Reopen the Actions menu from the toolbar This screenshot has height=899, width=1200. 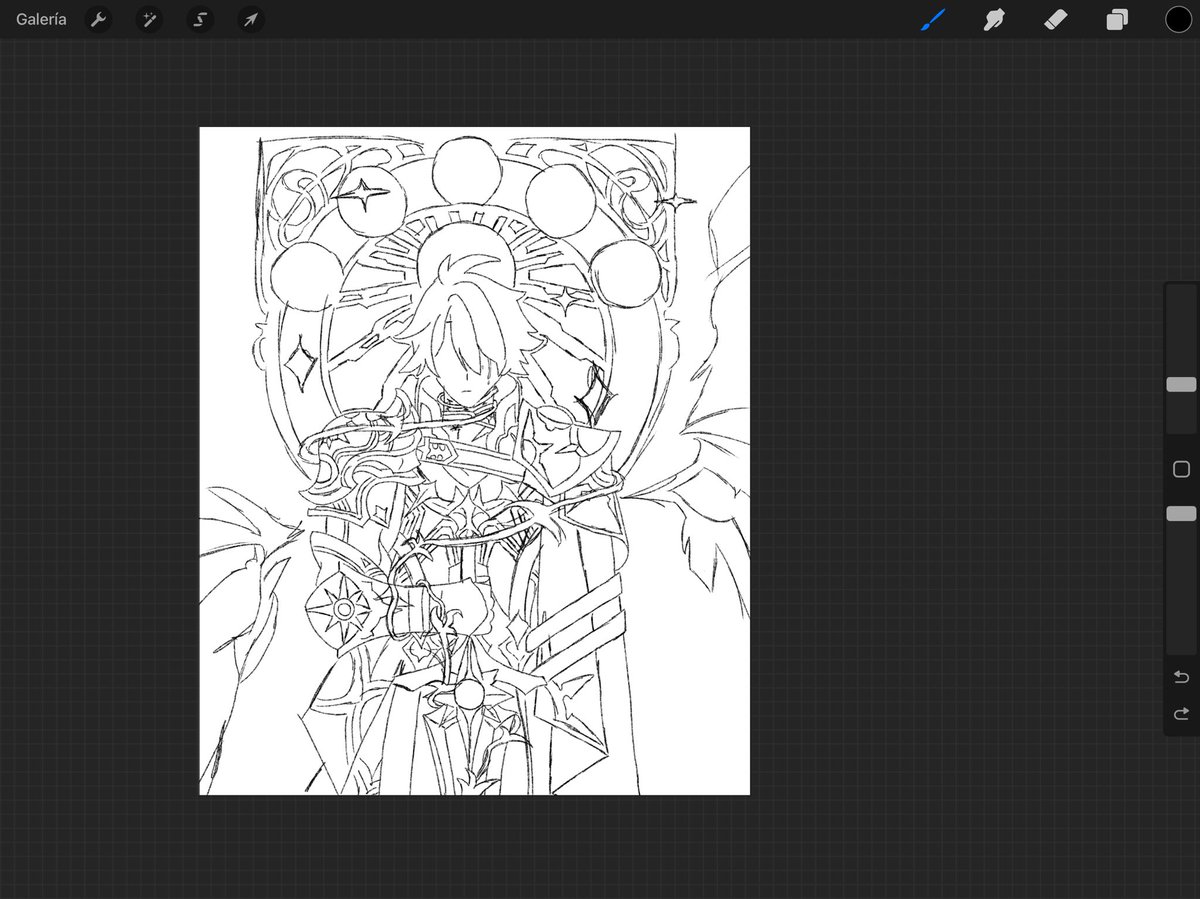coord(98,19)
